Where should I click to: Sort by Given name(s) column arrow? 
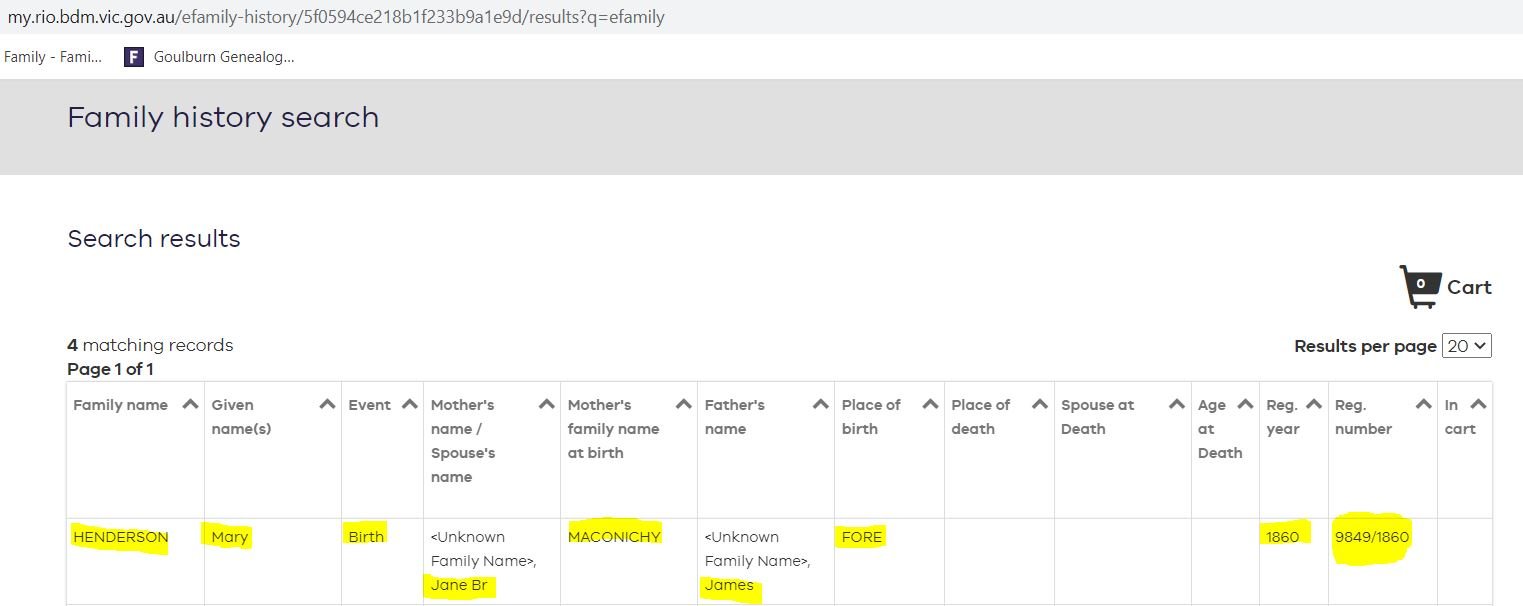tap(327, 405)
